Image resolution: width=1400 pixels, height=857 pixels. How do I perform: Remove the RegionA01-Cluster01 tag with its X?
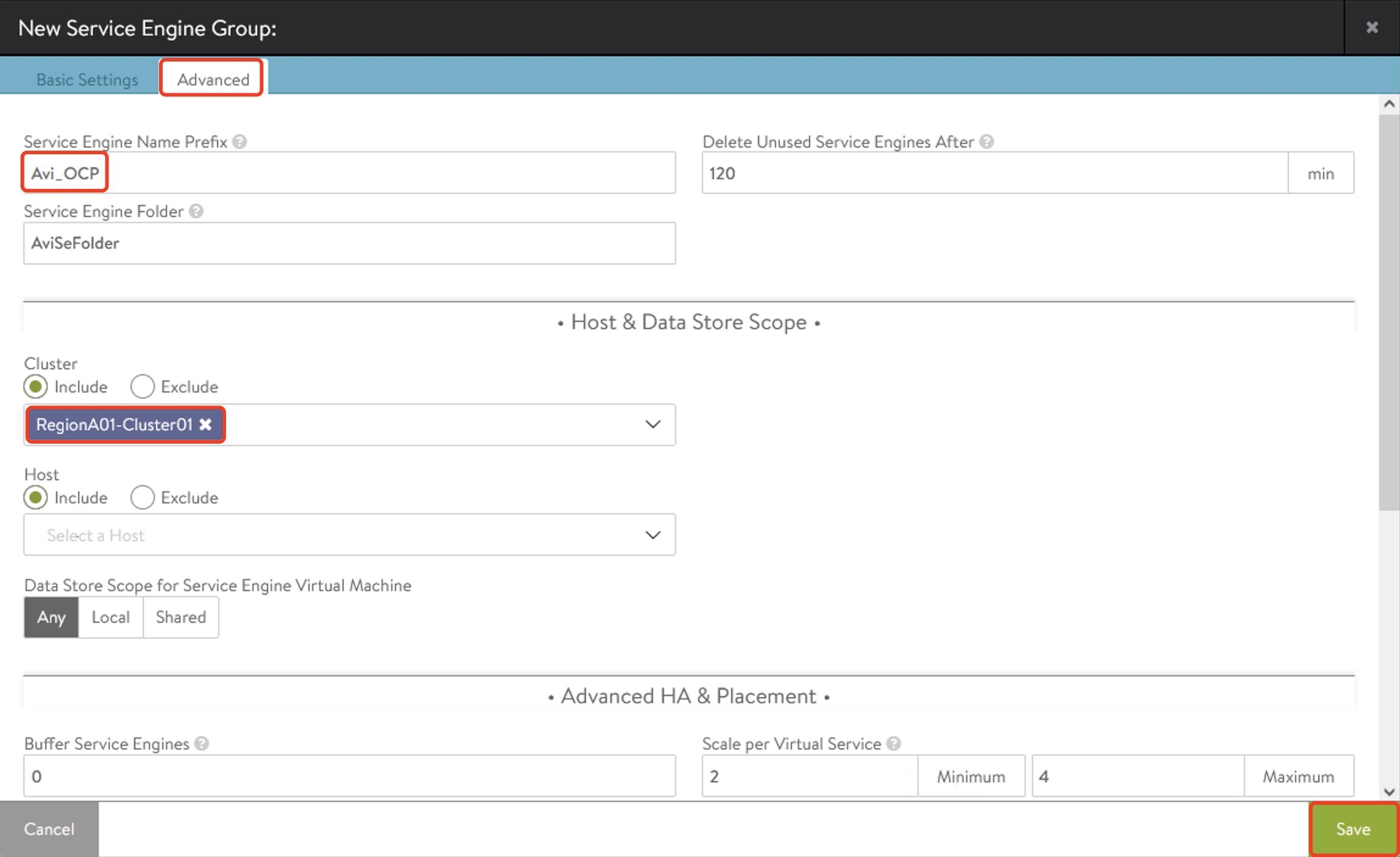[x=206, y=424]
